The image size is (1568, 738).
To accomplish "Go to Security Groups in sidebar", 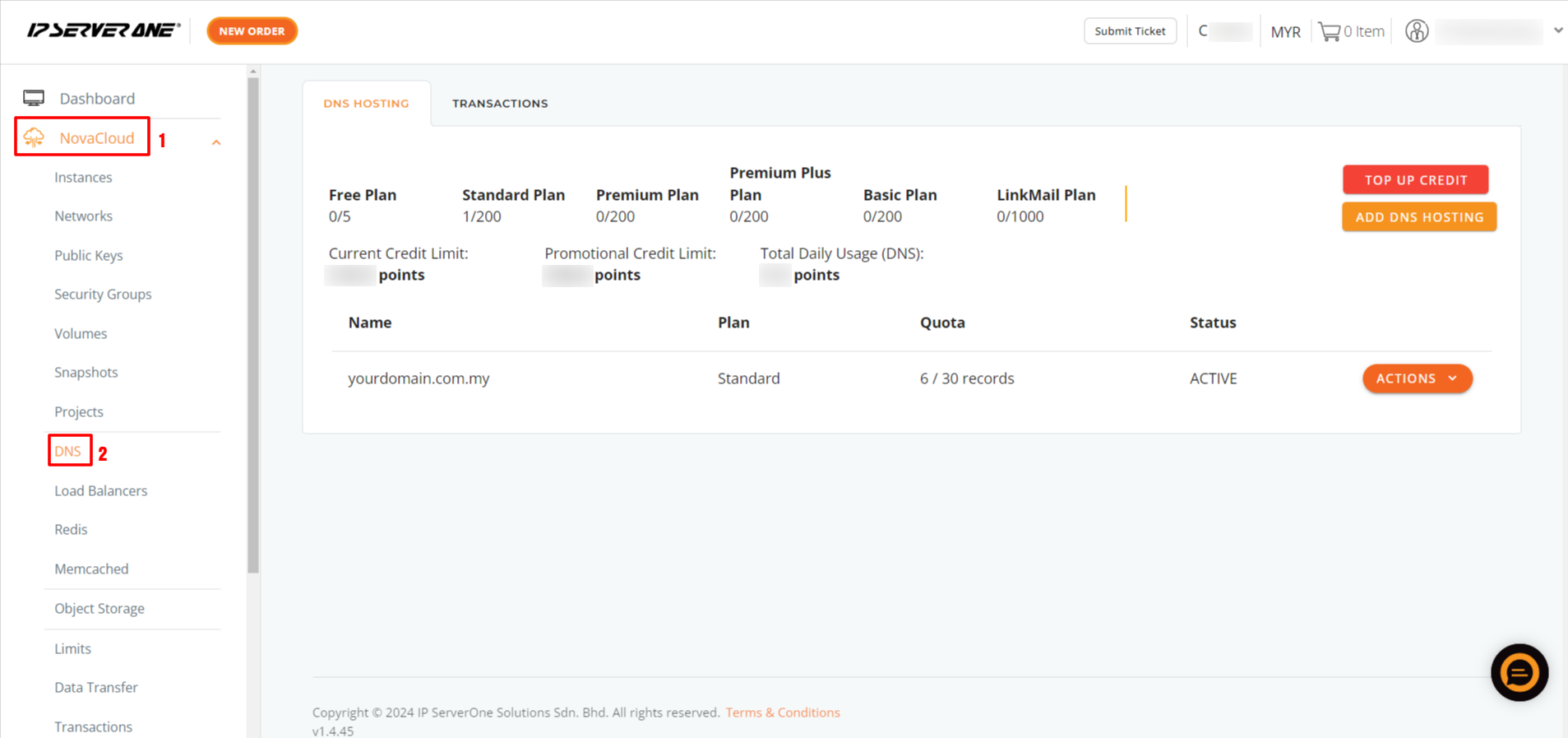I will pyautogui.click(x=103, y=295).
